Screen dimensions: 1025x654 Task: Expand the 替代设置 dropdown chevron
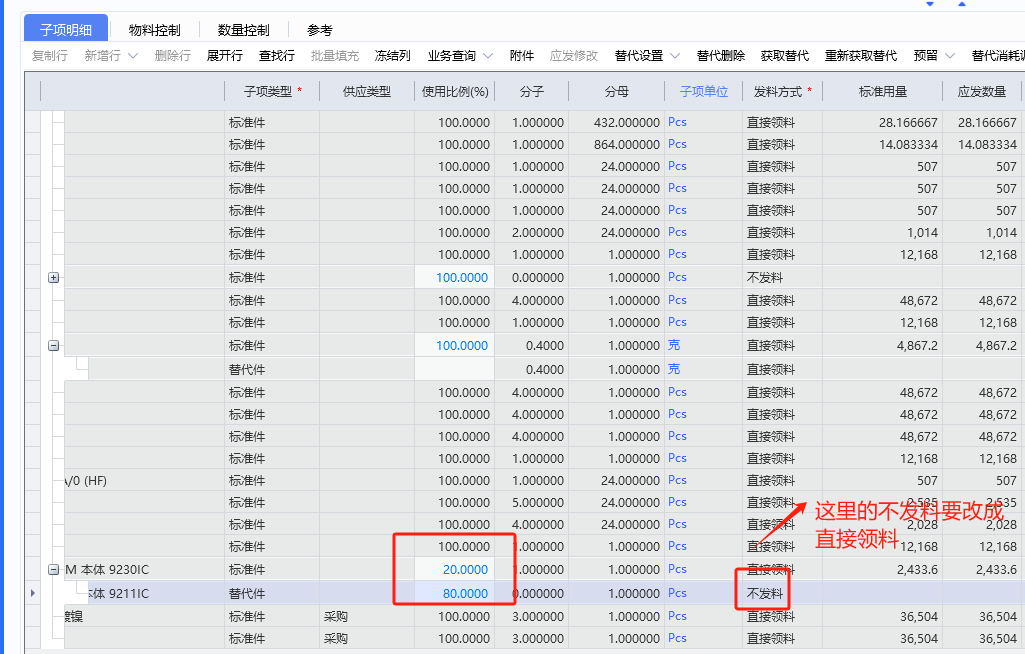click(x=675, y=56)
